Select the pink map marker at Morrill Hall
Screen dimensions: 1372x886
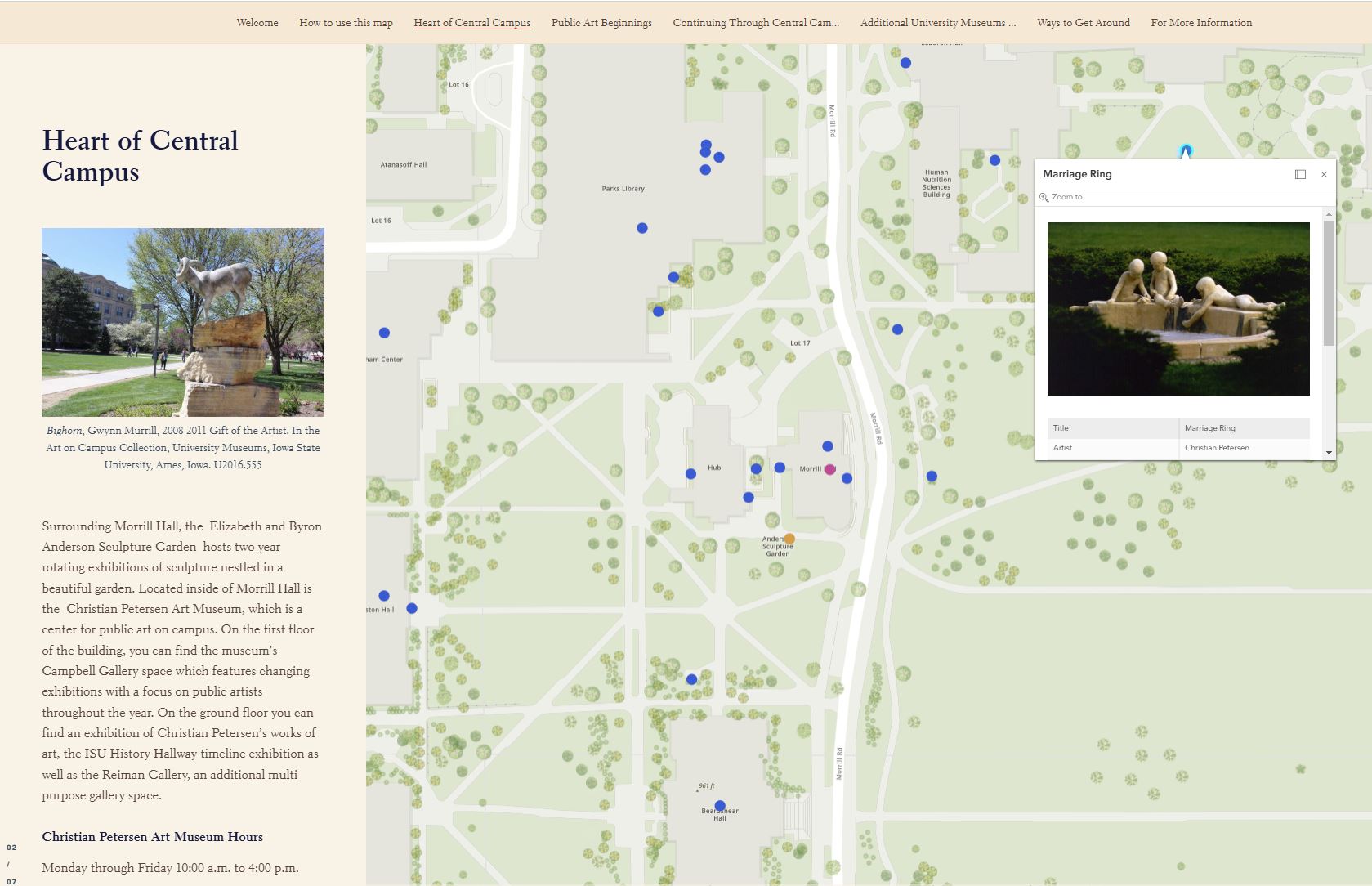[830, 469]
